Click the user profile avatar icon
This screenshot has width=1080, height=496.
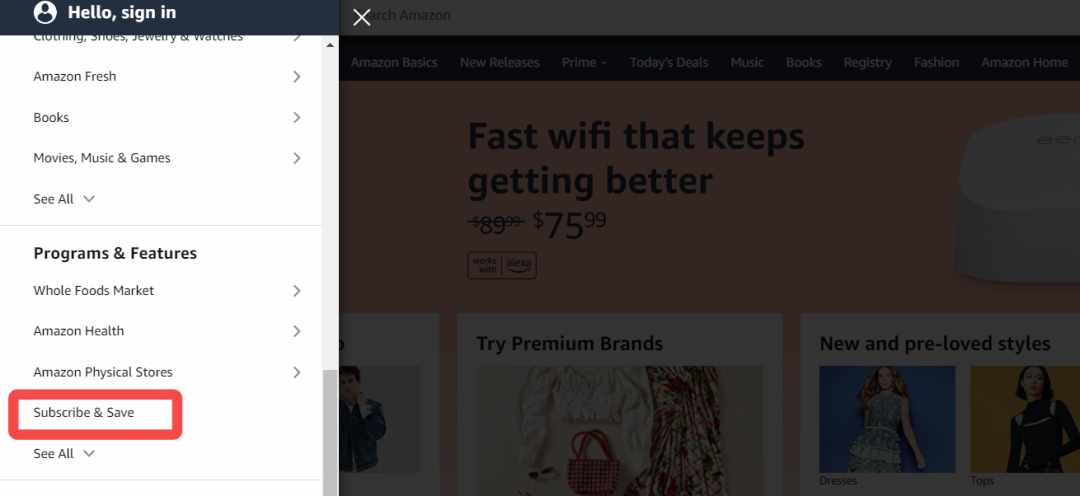(x=45, y=12)
